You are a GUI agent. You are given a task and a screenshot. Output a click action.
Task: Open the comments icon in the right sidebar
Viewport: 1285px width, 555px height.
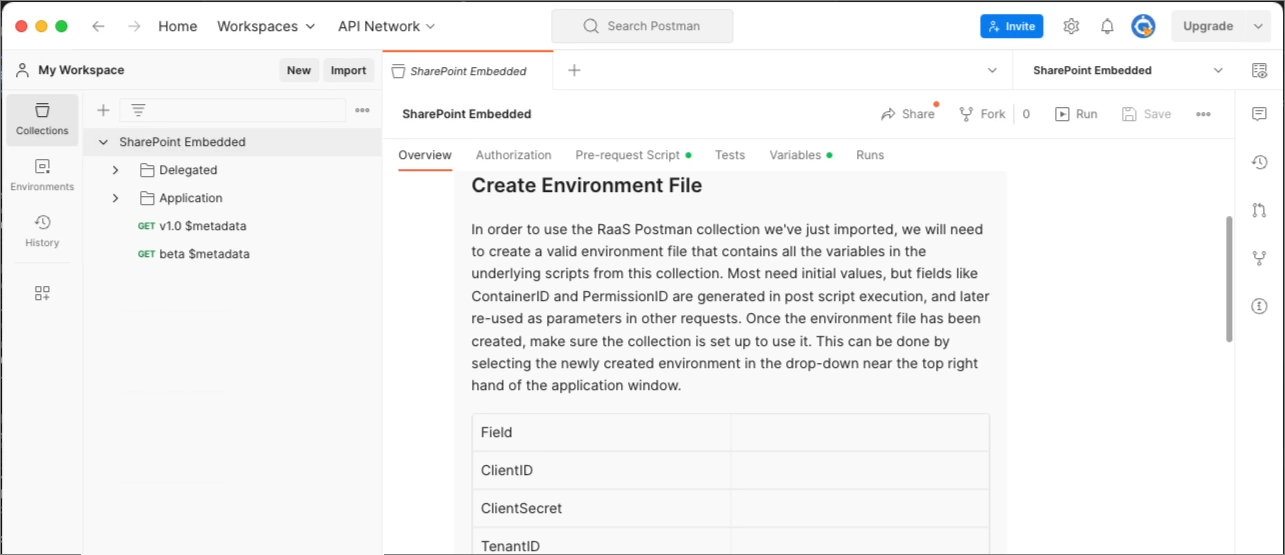click(1259, 114)
